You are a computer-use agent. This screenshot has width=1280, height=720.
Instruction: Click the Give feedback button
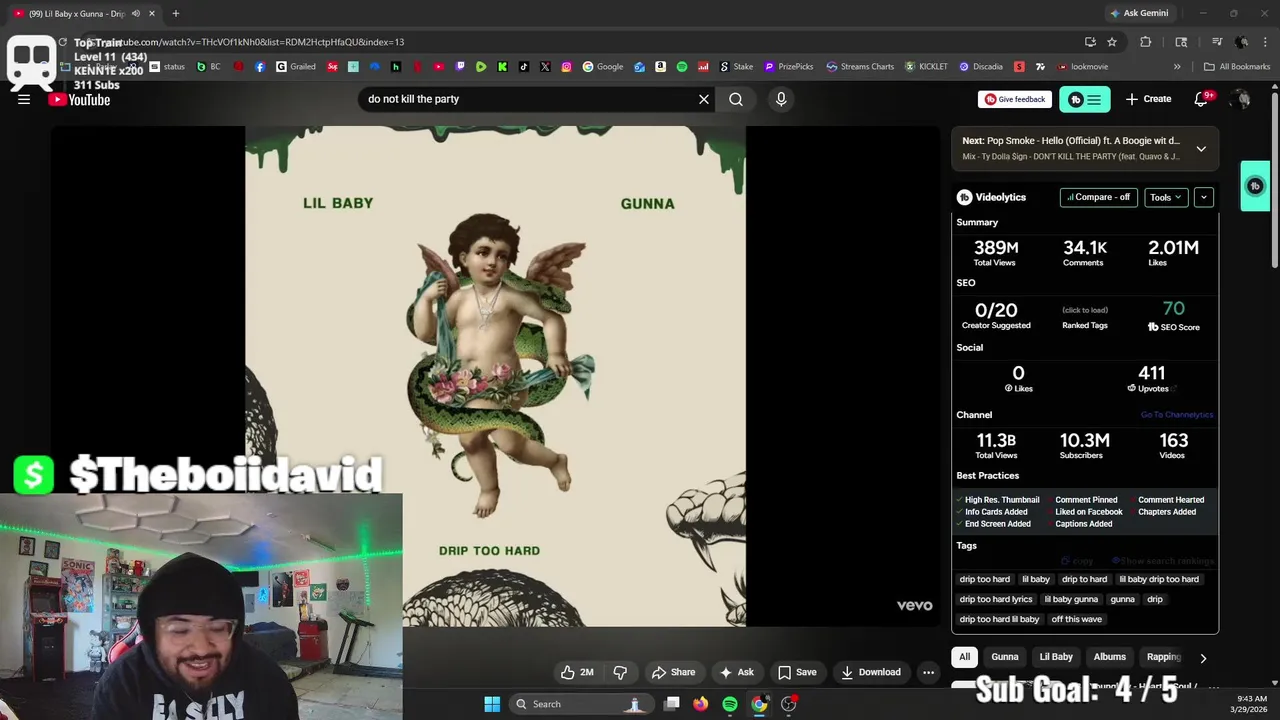click(1015, 99)
